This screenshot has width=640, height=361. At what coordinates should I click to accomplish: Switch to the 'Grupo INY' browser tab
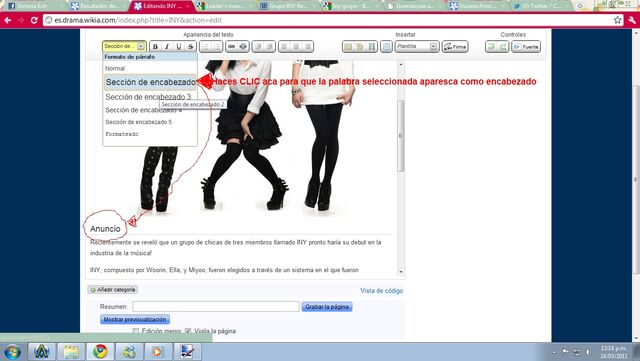click(x=288, y=6)
